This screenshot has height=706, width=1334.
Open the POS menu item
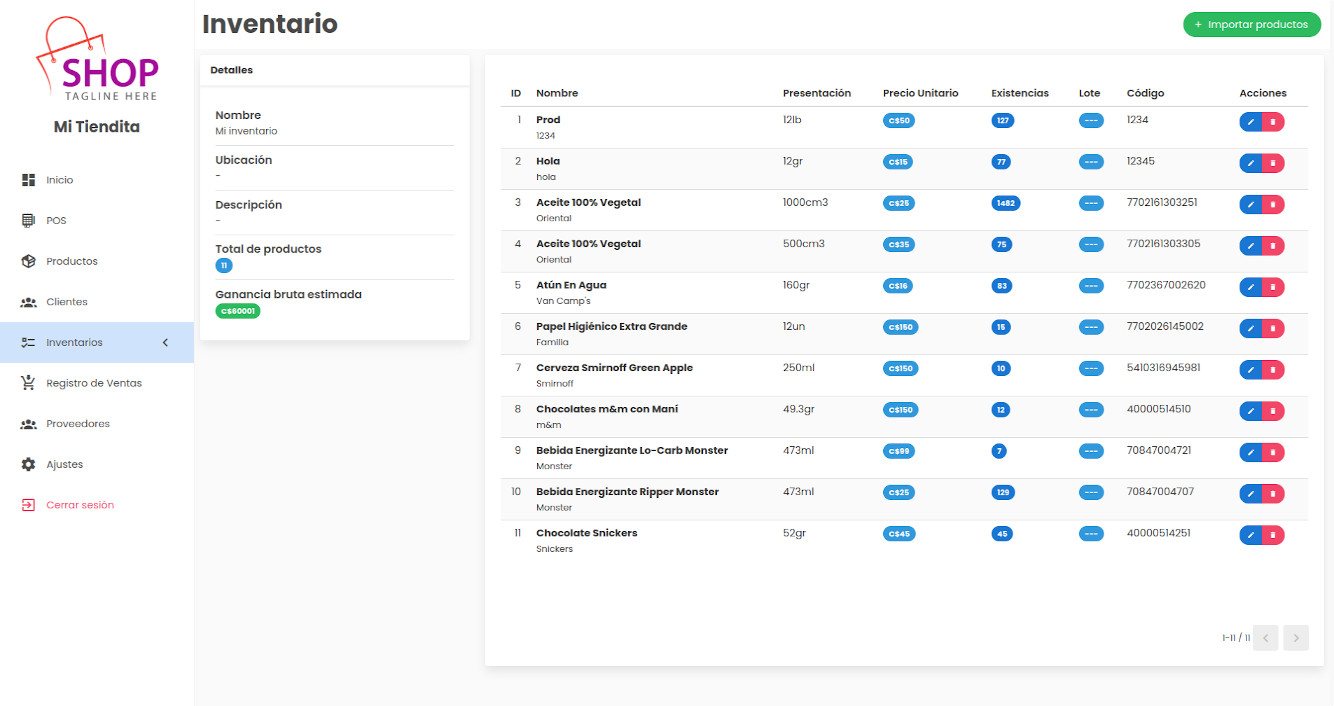click(97, 220)
